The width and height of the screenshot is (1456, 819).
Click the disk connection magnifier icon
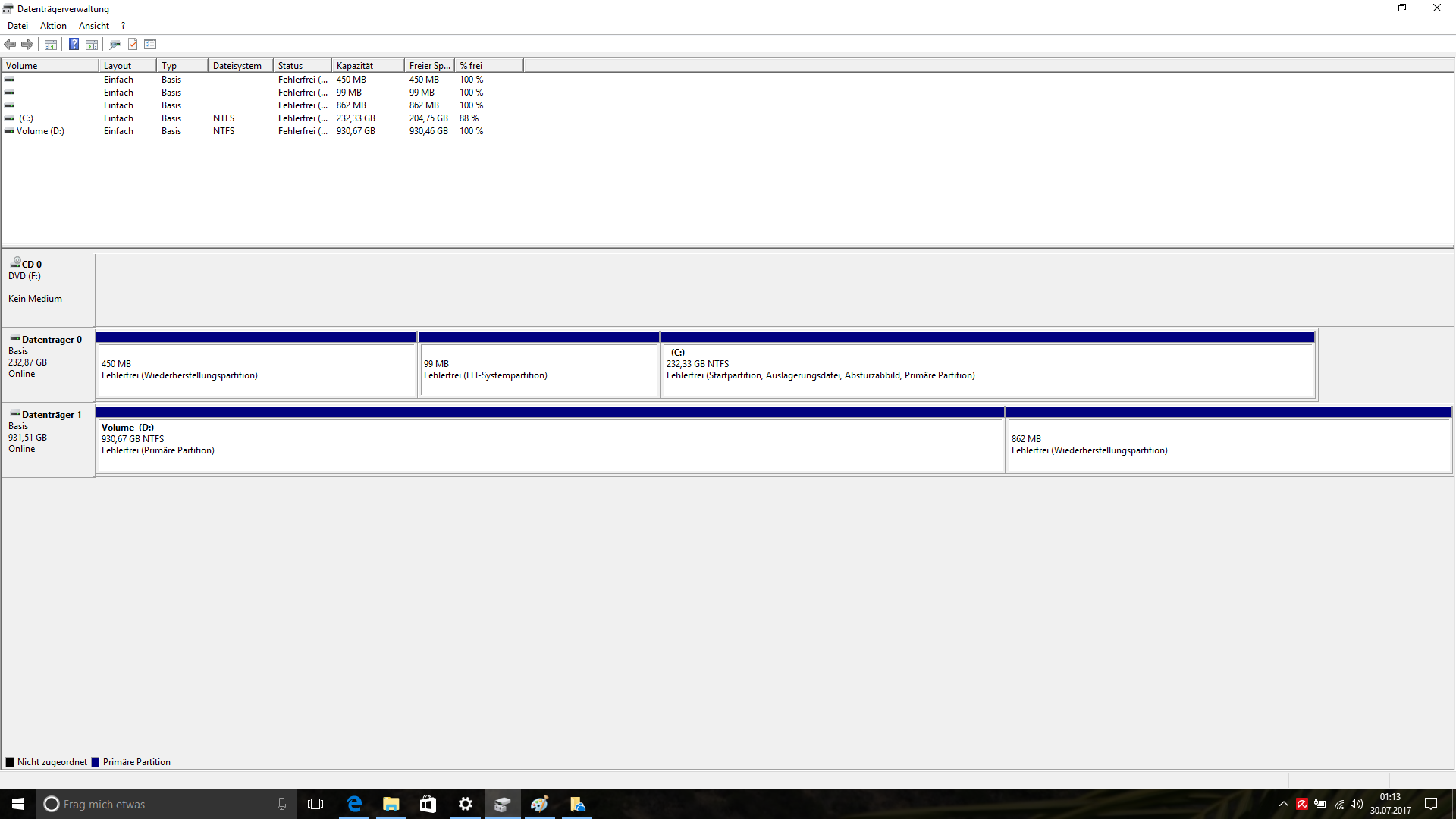[x=115, y=45]
